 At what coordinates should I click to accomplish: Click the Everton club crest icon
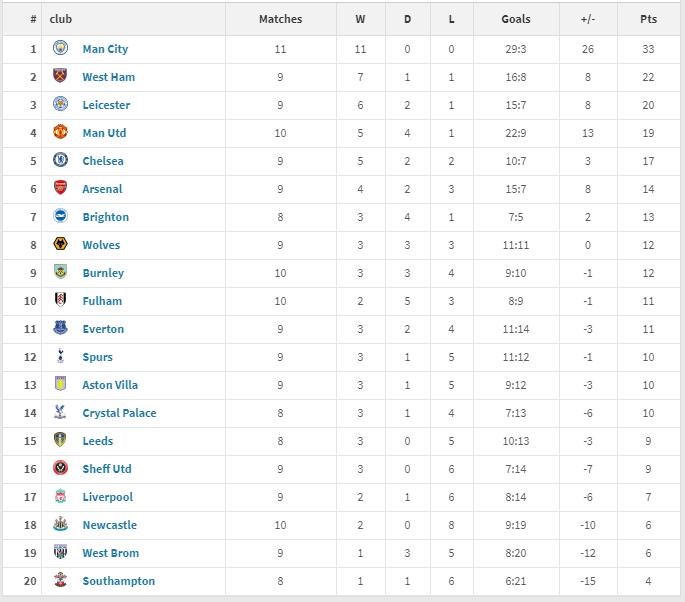click(x=60, y=328)
